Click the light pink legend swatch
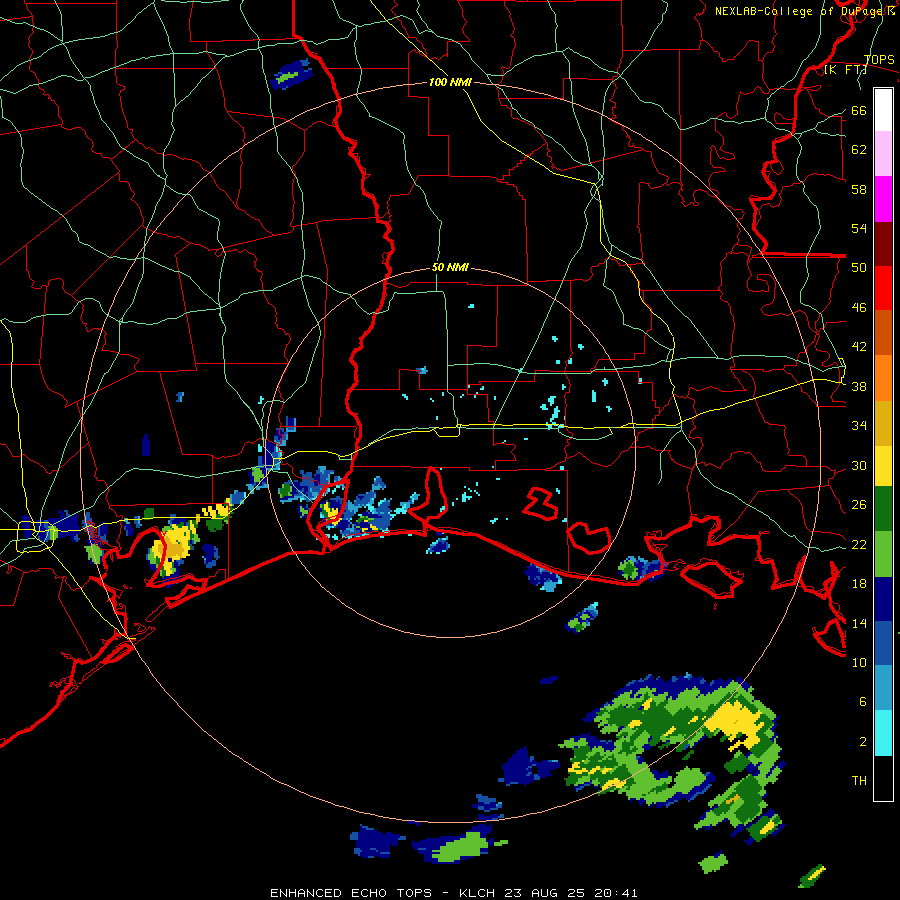900x900 pixels. (883, 154)
